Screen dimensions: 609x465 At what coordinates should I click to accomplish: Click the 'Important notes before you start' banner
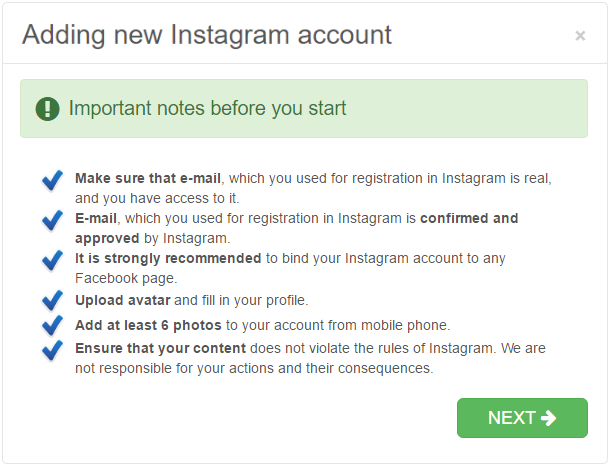click(x=304, y=108)
